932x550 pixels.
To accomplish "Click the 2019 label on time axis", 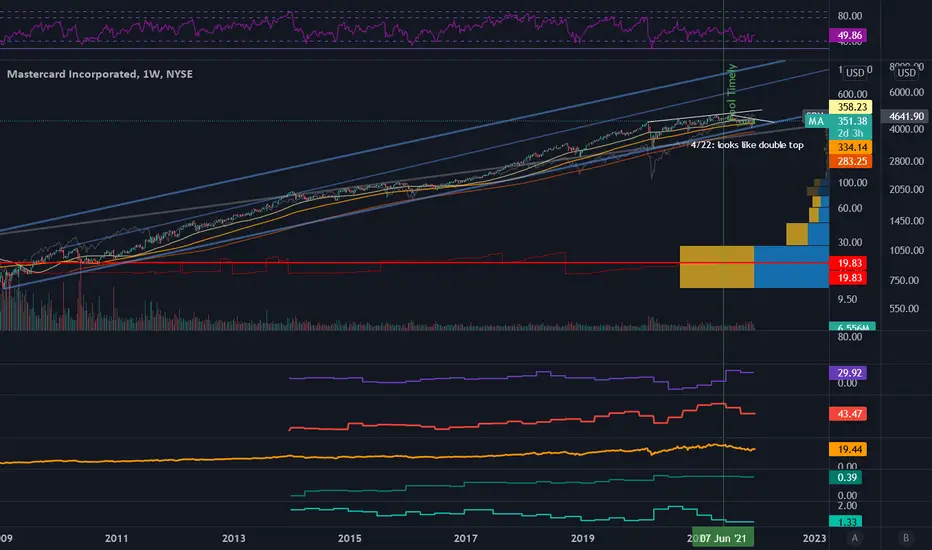I will point(582,538).
